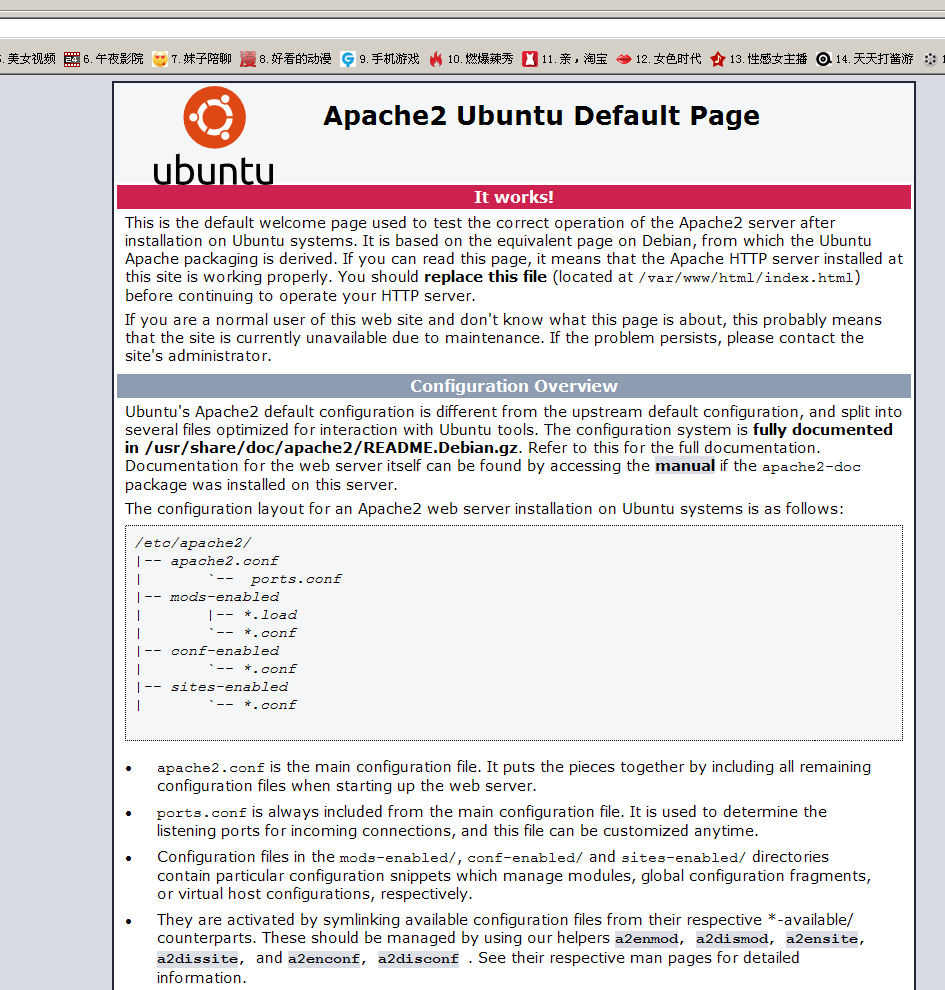Click the heart-eyes emoji icon for 妹子陪聊
The image size is (945, 990).
click(x=160, y=59)
